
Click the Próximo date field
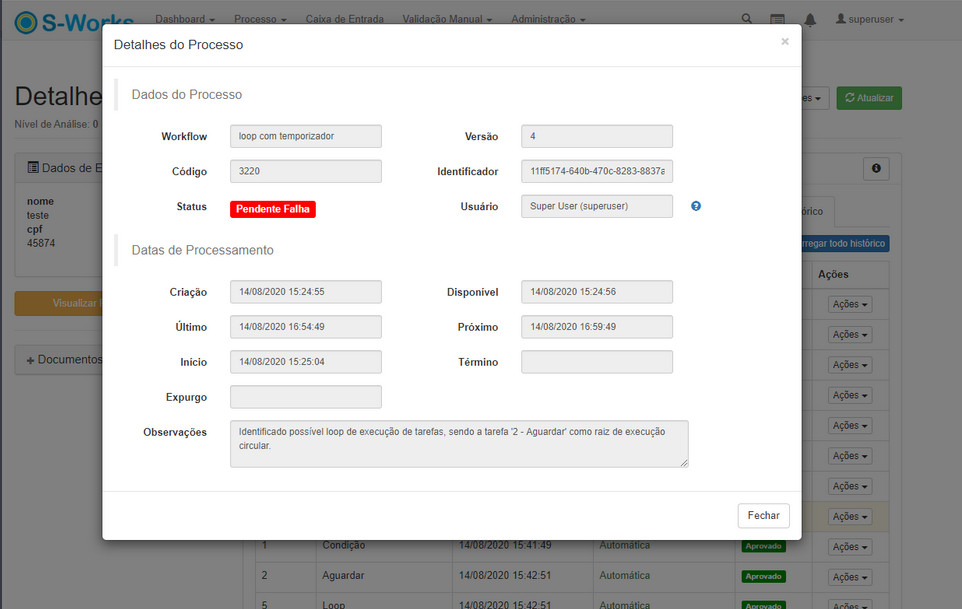point(597,327)
